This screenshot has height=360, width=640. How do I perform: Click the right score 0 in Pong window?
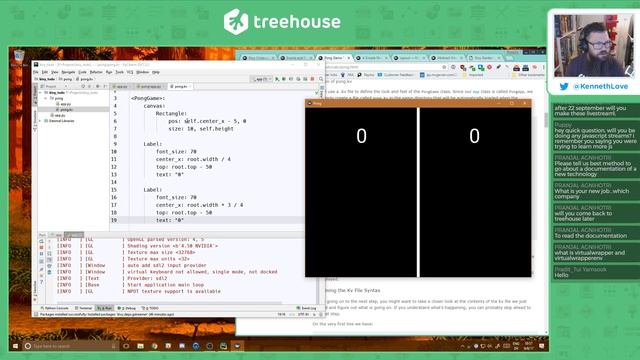(x=474, y=136)
